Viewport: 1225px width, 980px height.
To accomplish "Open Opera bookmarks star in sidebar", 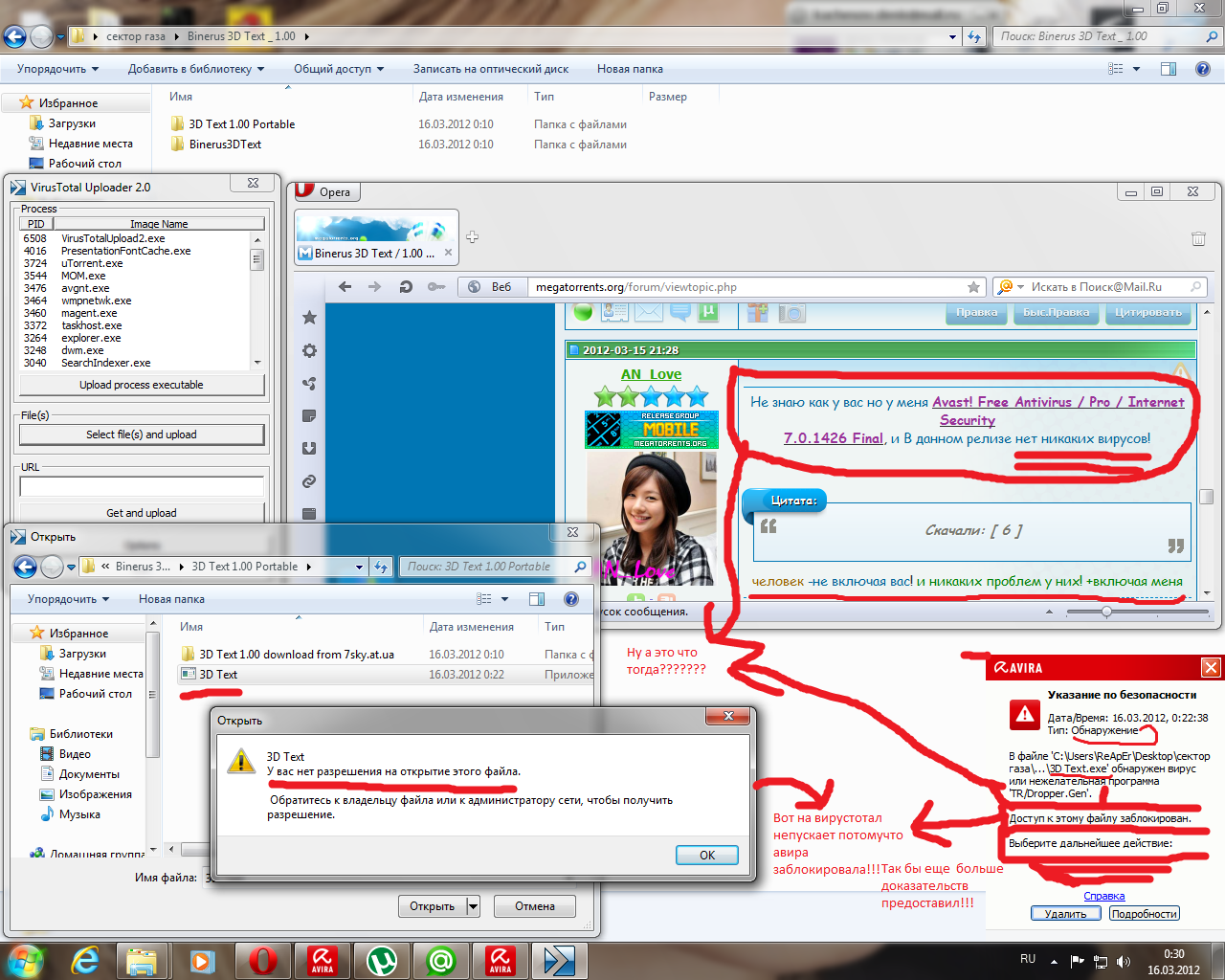I will [309, 318].
